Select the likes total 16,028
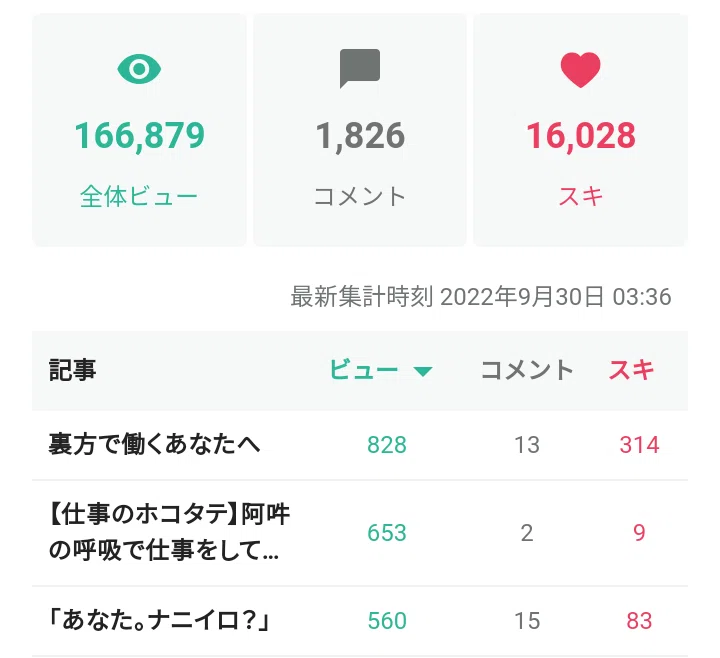The height and width of the screenshot is (658, 720). click(x=580, y=136)
